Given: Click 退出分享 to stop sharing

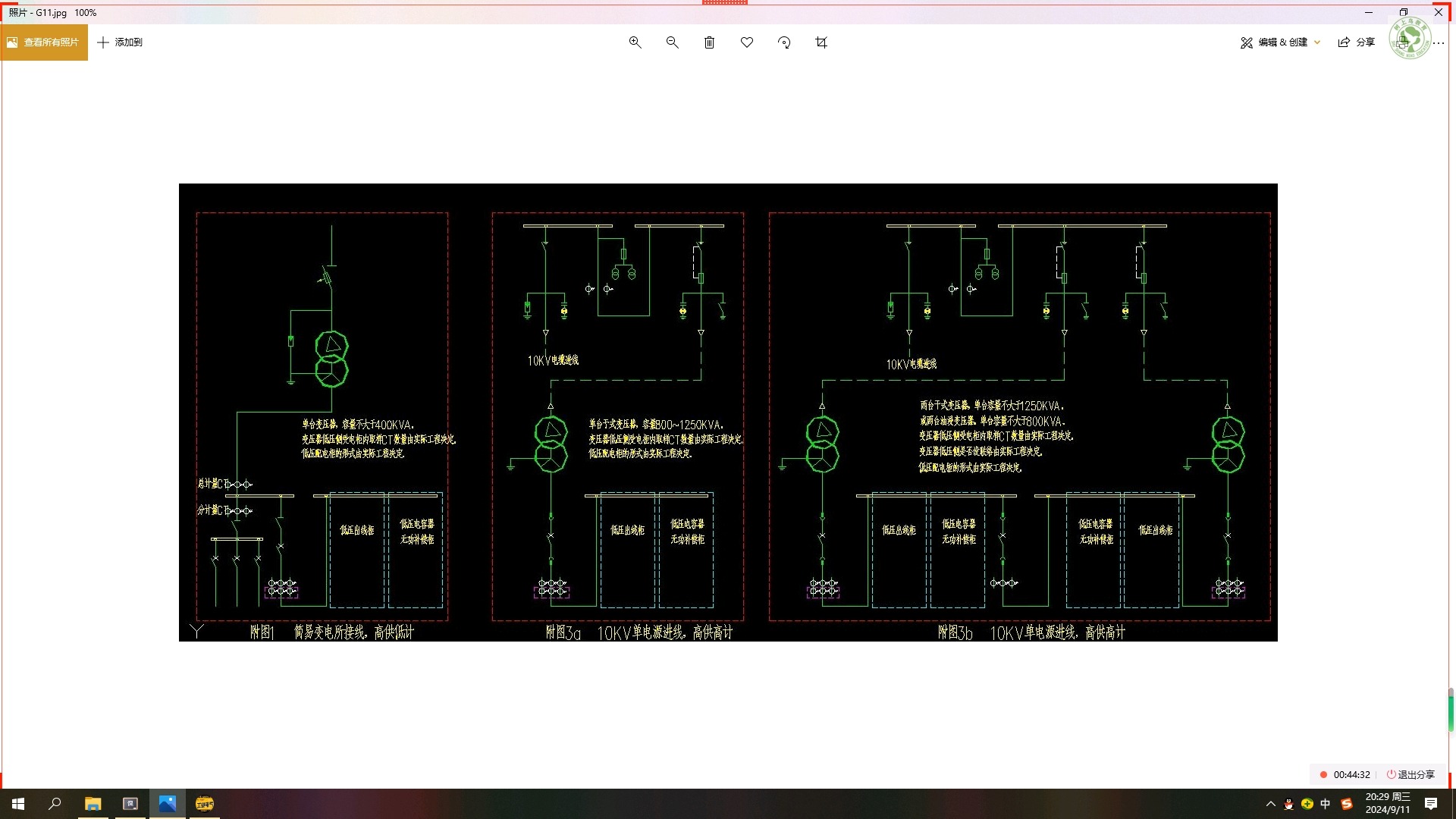Looking at the screenshot, I should tap(1410, 774).
